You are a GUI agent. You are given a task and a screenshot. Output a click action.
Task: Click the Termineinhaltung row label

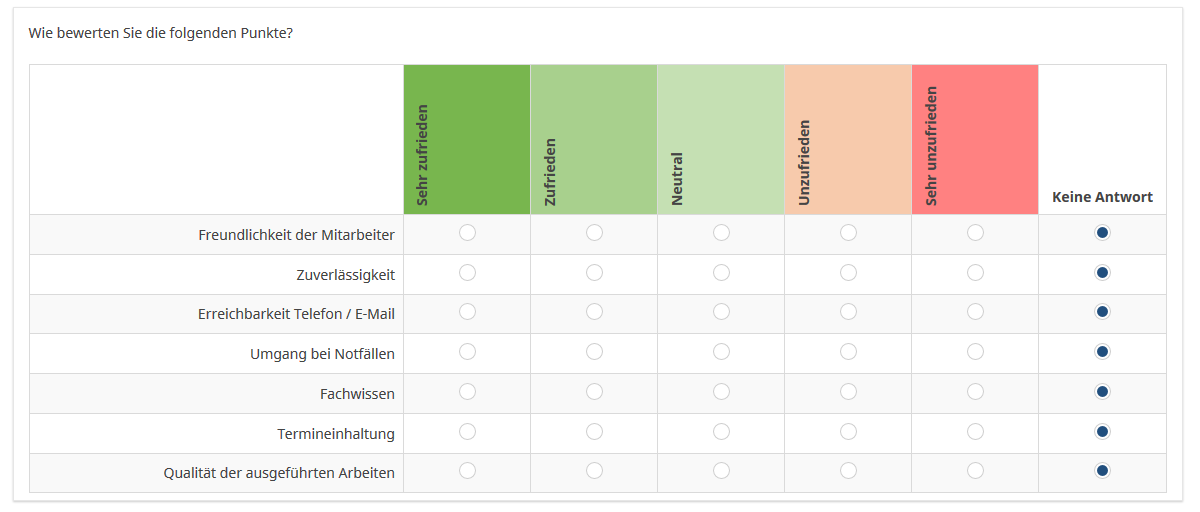(335, 434)
